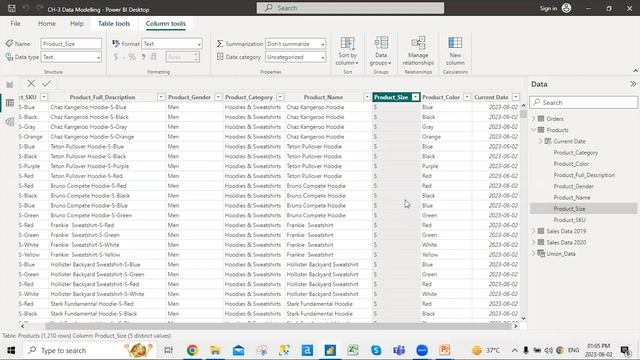Image resolution: width=640 pixels, height=360 pixels.
Task: Expand Union_Data table
Action: (x=533, y=253)
